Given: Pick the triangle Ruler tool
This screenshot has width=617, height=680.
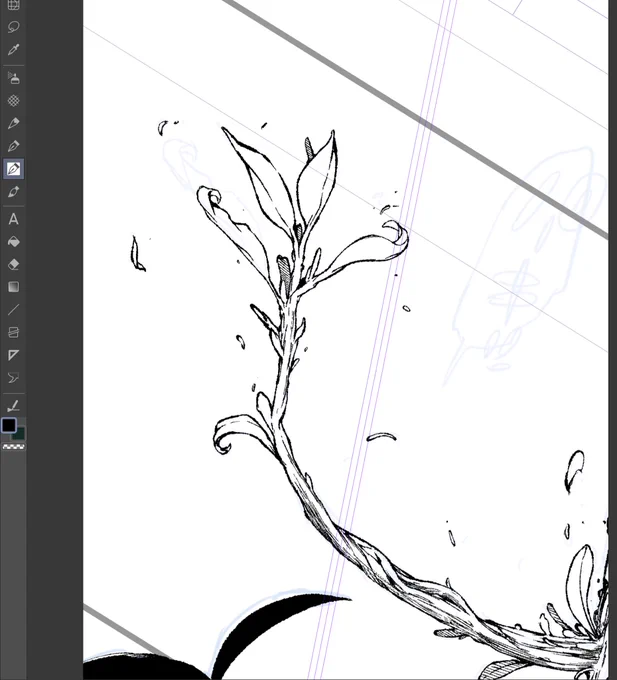Looking at the screenshot, I should tap(13, 355).
